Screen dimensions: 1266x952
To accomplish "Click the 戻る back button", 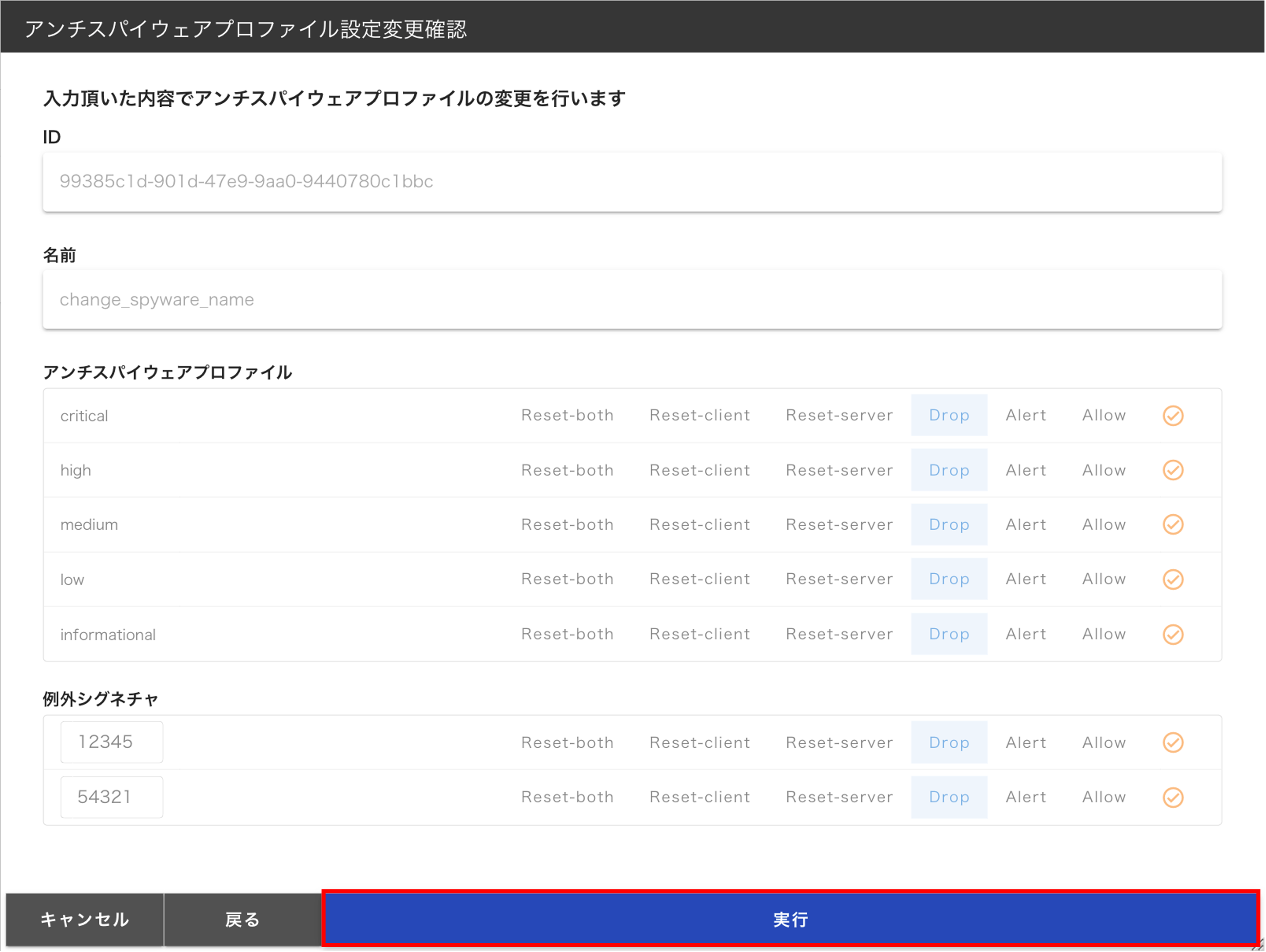I will (x=242, y=920).
